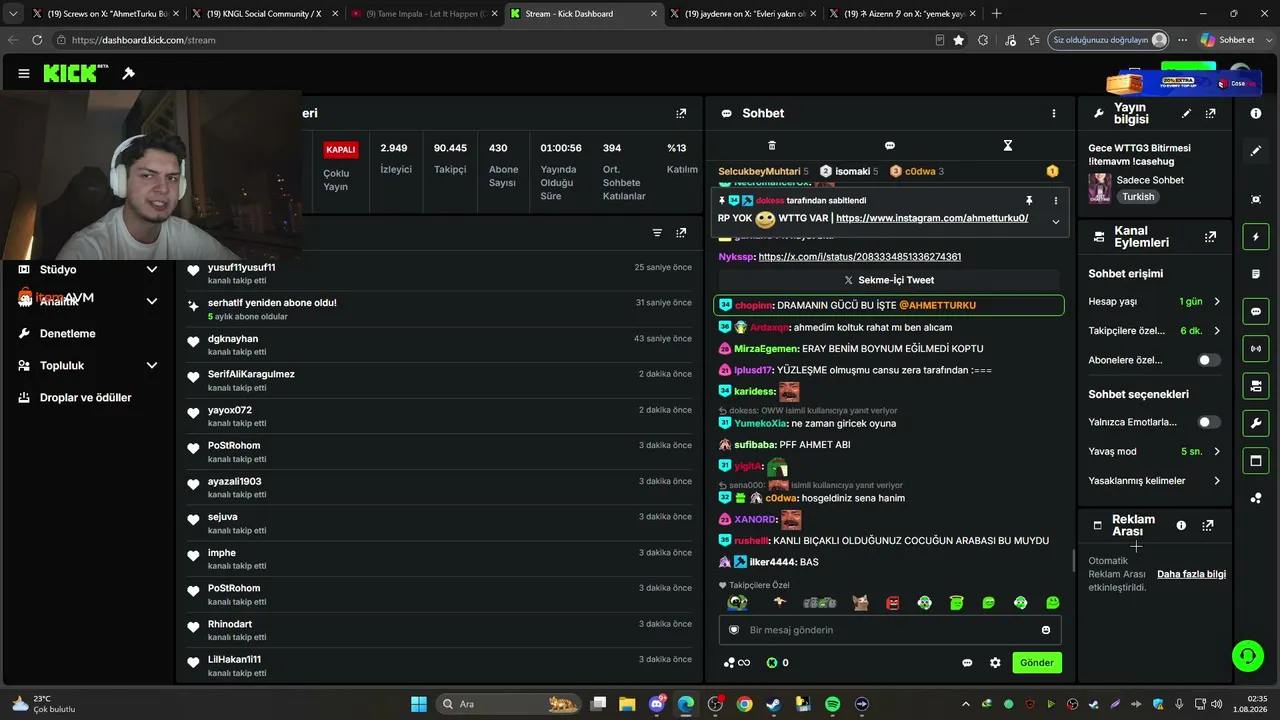Image resolution: width=1280 pixels, height=720 pixels.
Task: Click the Sekme-İçi Tweet button
Action: pos(889,280)
